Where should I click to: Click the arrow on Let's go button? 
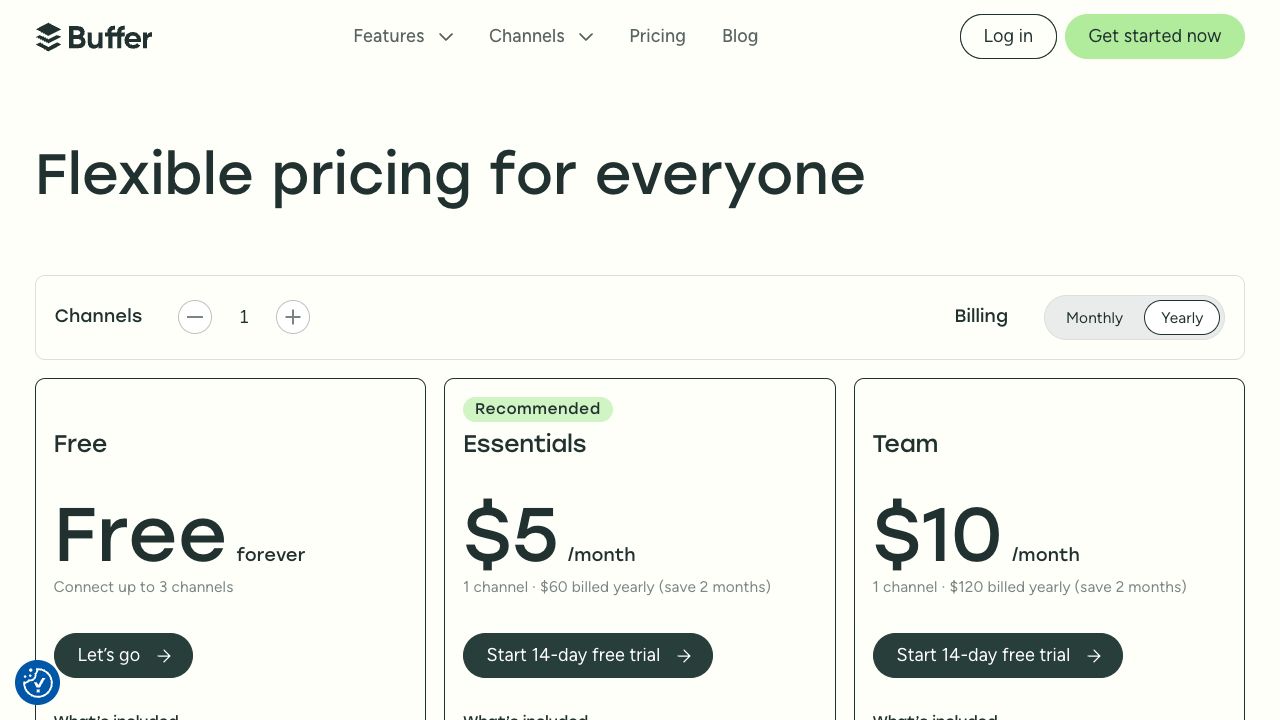coord(164,656)
